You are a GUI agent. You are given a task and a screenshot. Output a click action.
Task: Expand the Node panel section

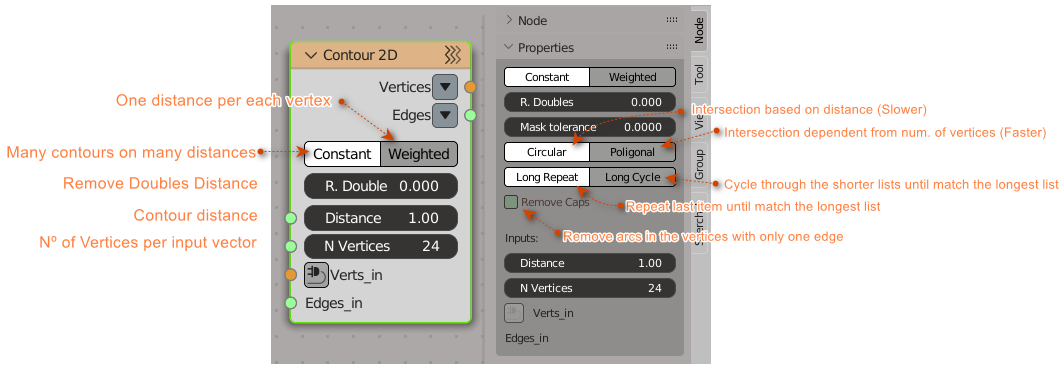click(x=509, y=20)
